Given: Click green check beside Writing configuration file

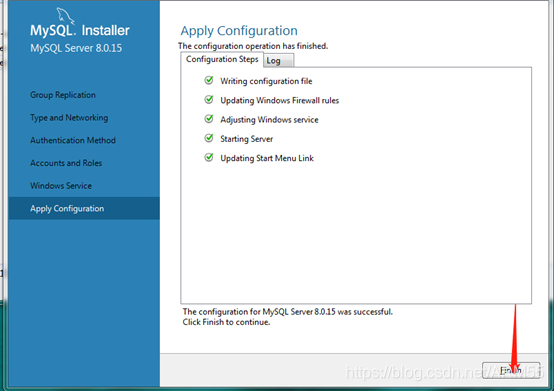Looking at the screenshot, I should coord(209,81).
